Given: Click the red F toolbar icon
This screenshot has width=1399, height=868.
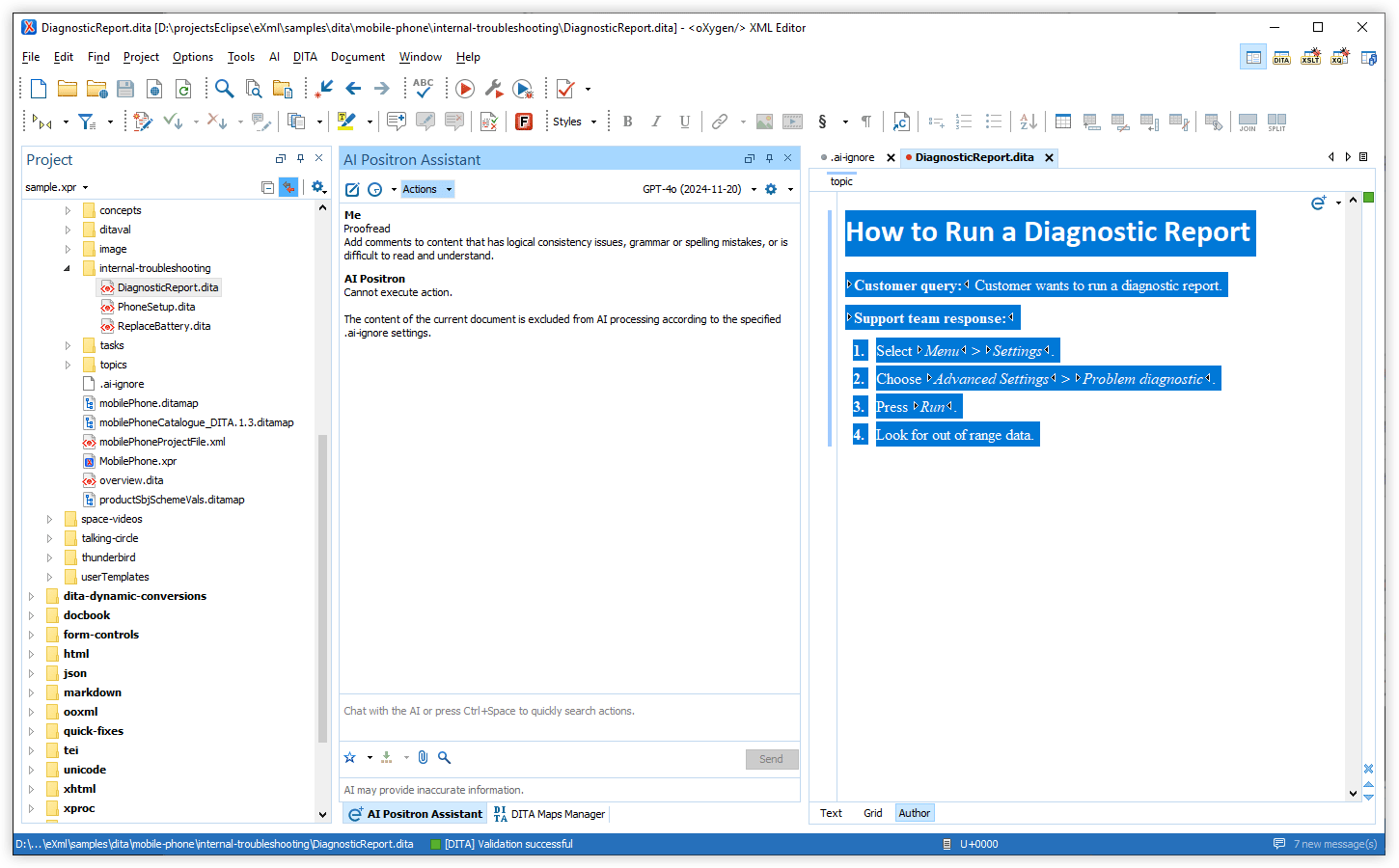Looking at the screenshot, I should pyautogui.click(x=524, y=122).
